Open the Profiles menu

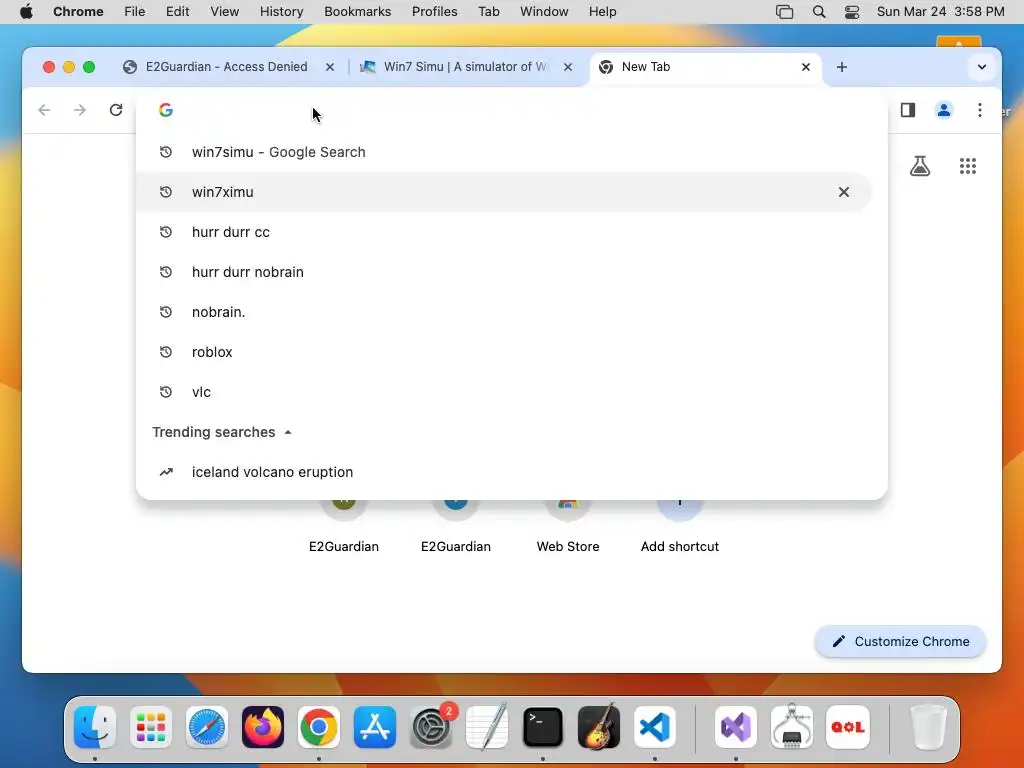coord(434,12)
